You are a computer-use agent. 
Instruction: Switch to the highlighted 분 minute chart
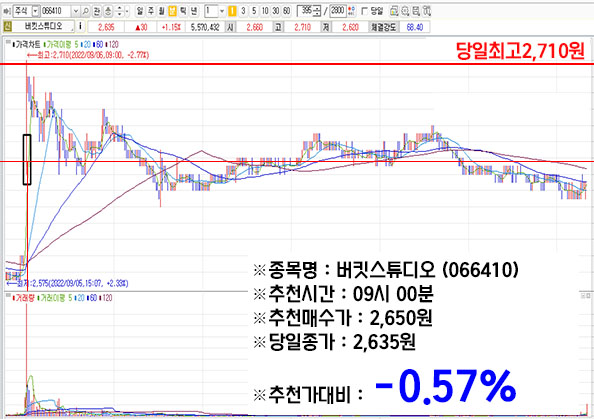point(172,11)
